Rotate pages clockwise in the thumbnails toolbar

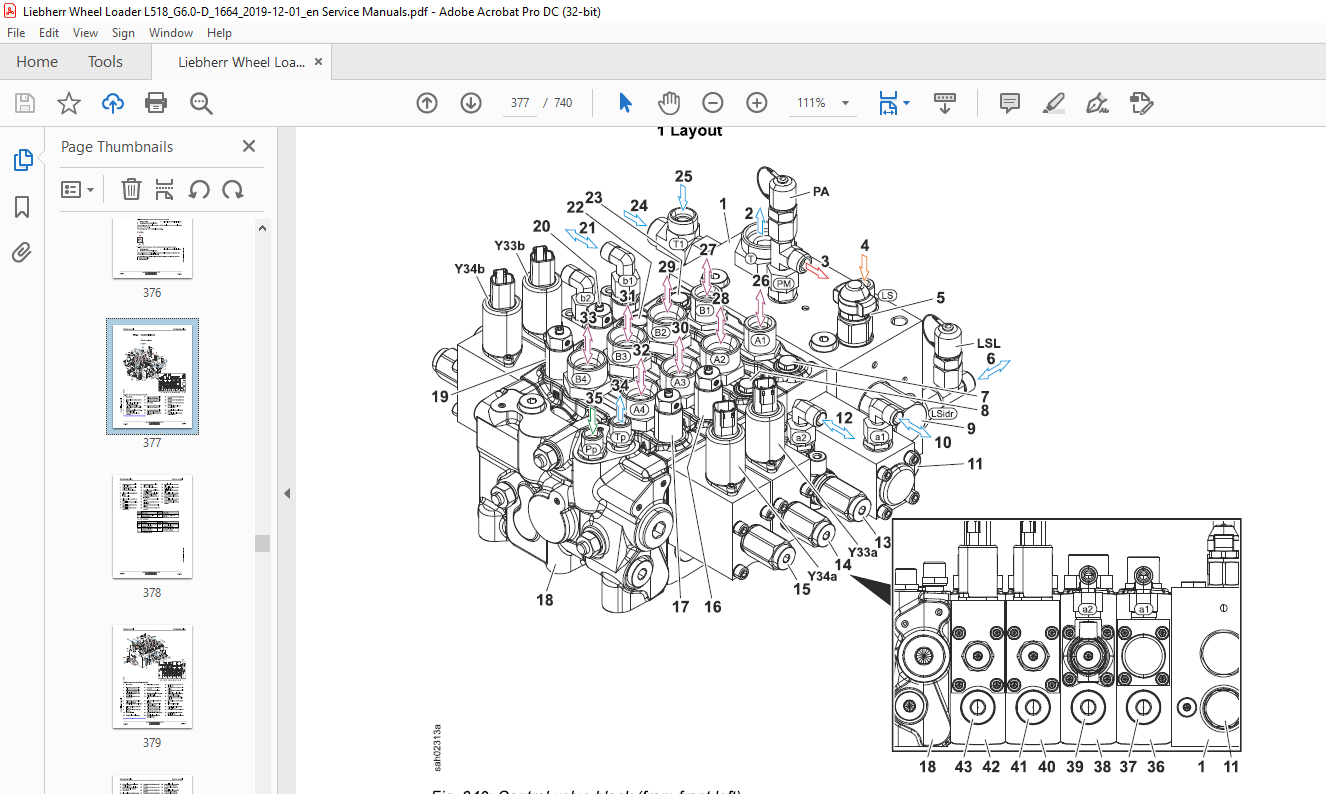coord(233,189)
